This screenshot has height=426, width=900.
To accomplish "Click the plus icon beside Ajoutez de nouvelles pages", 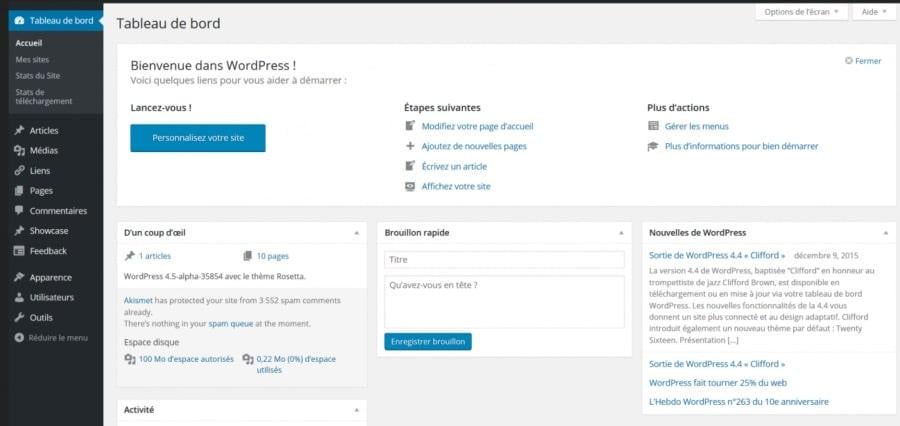I will (x=410, y=146).
